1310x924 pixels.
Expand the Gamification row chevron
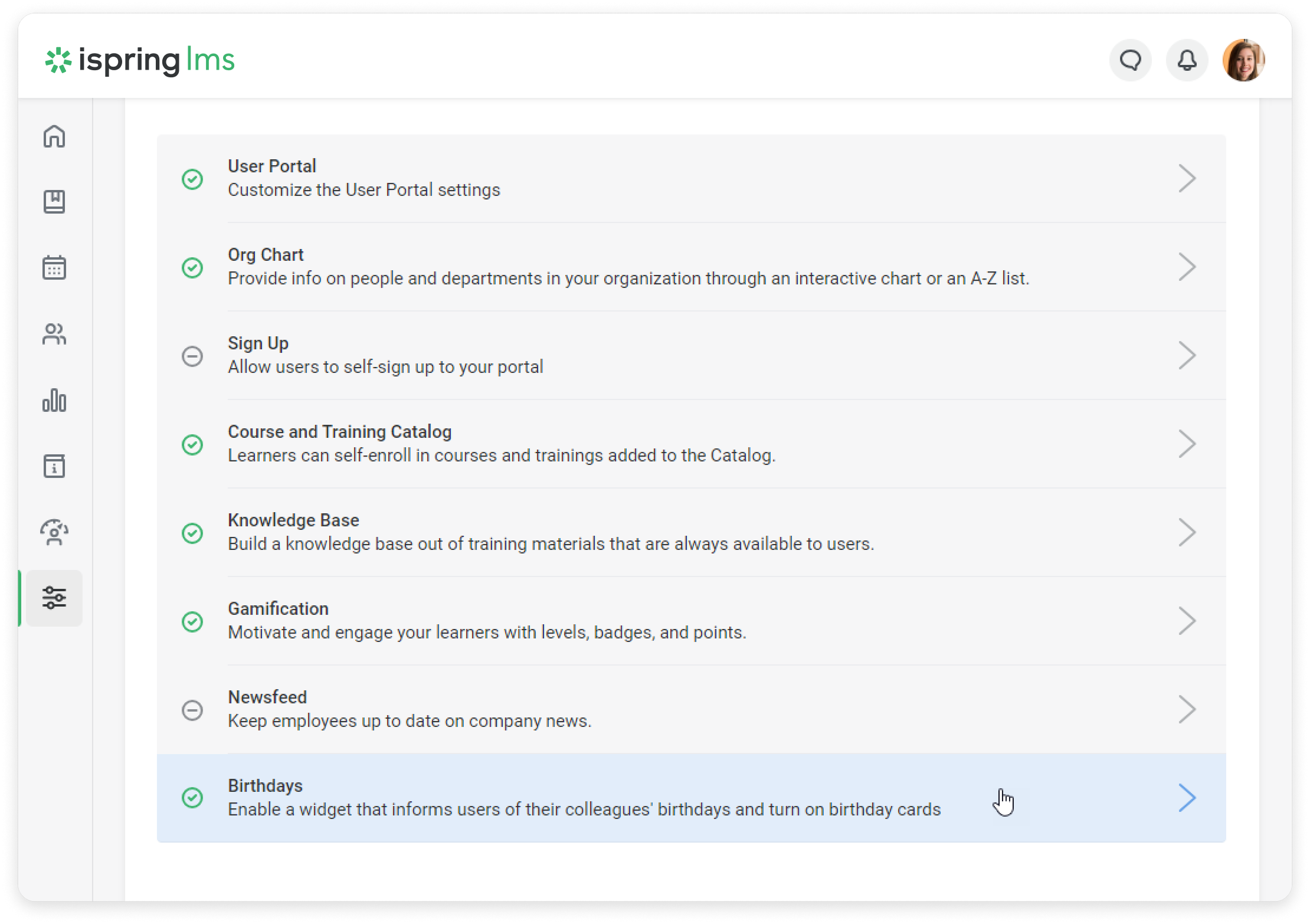pos(1187,621)
